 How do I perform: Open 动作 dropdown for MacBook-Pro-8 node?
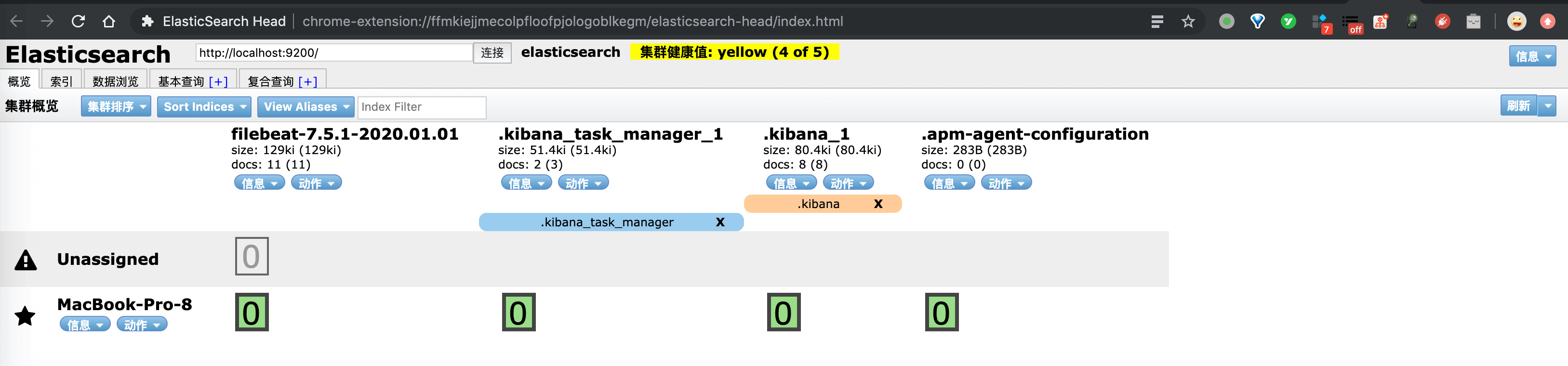142,324
